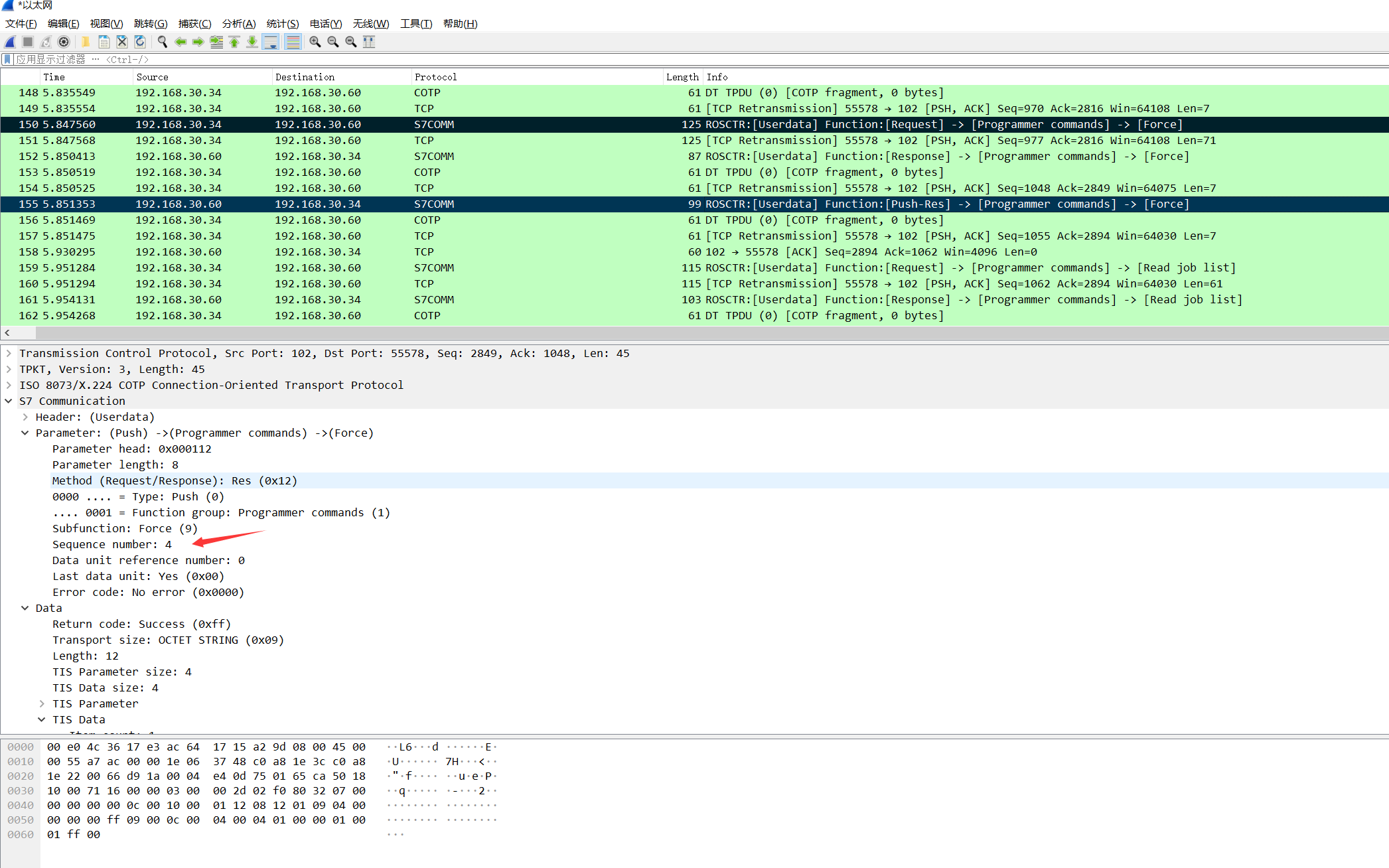Open the 分析(A) menu
1389x868 pixels.
tap(238, 24)
